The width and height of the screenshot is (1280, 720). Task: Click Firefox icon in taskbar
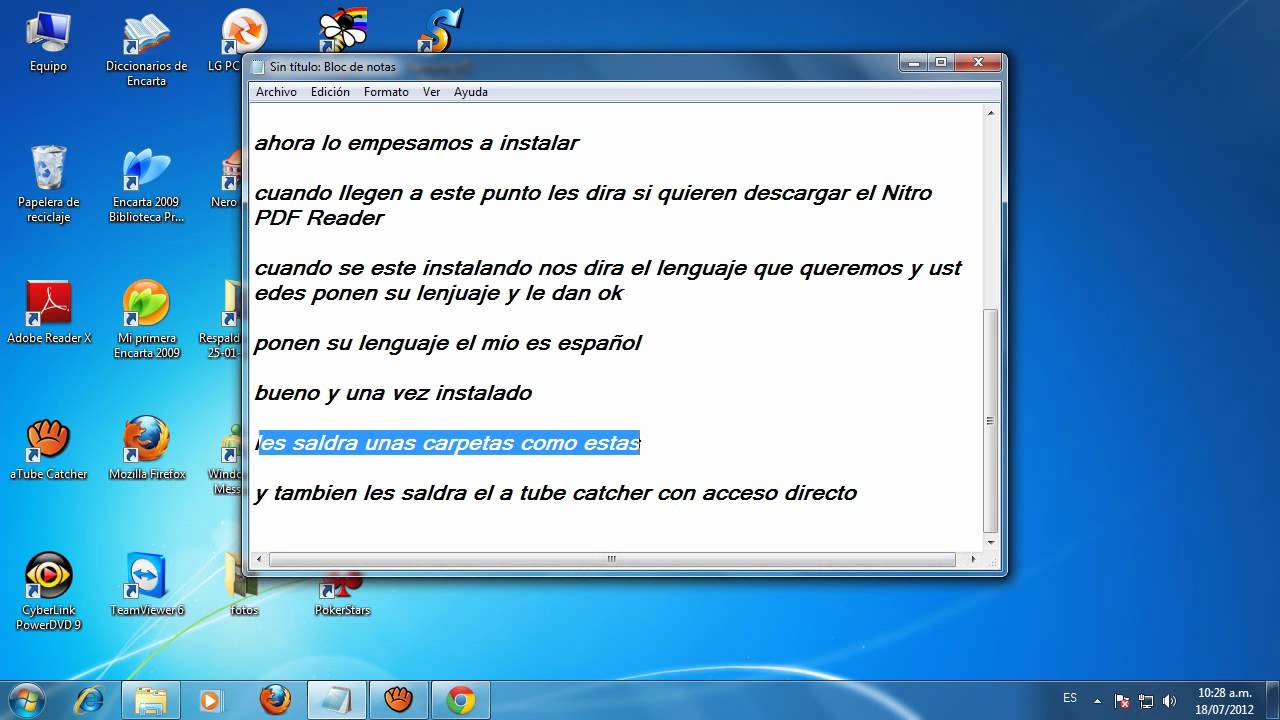[275, 699]
